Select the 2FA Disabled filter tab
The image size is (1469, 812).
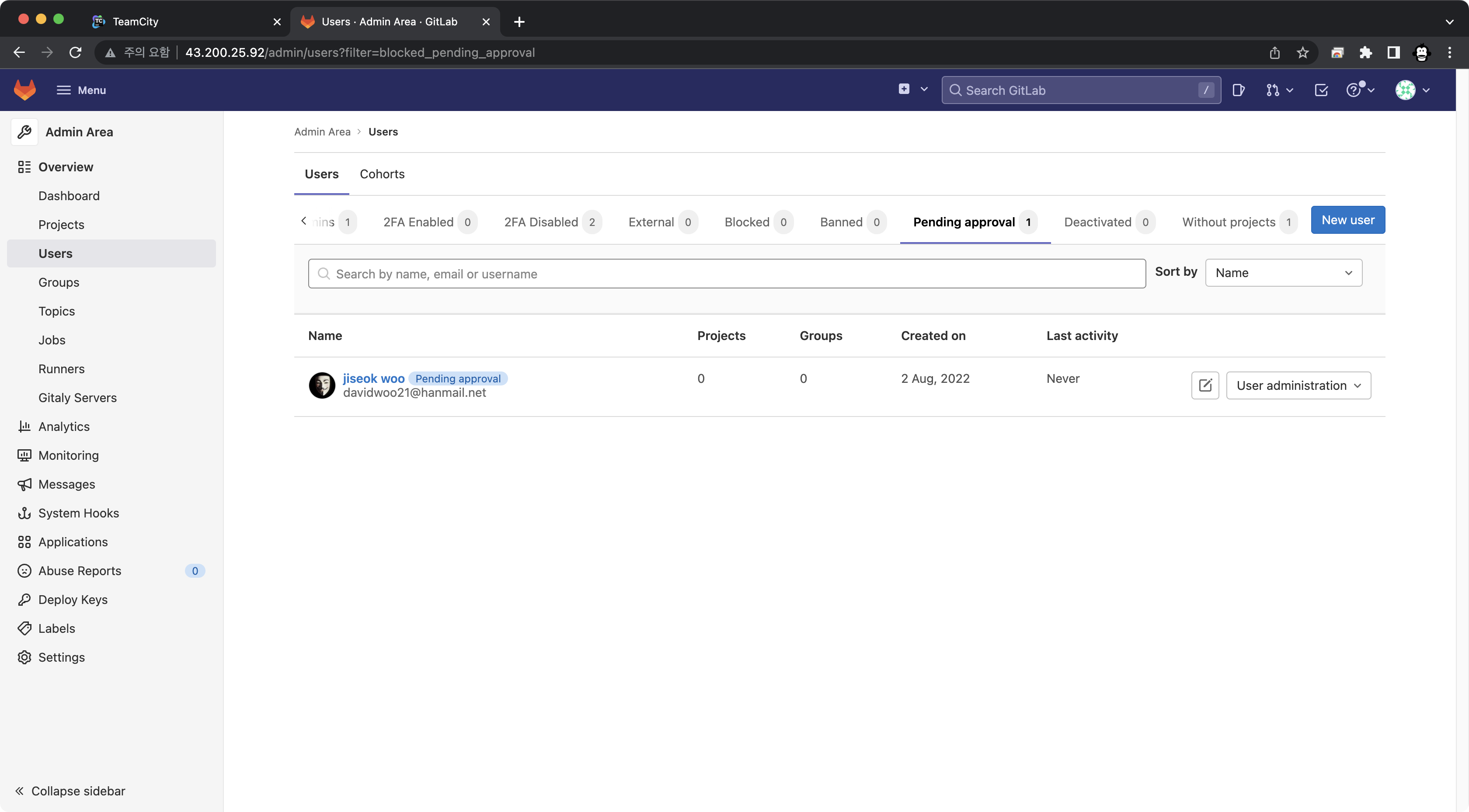point(541,222)
